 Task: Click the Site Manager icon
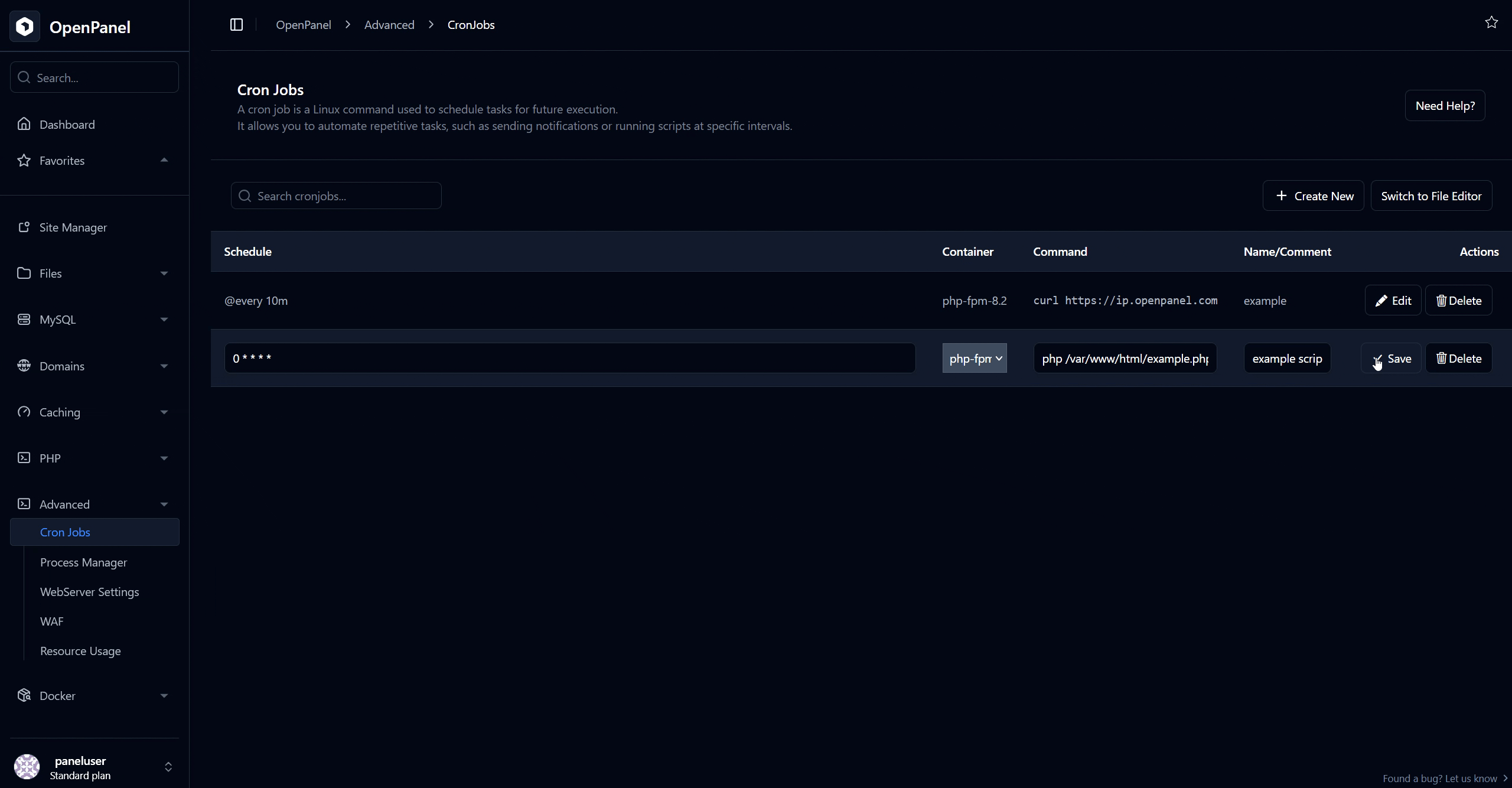tap(24, 227)
